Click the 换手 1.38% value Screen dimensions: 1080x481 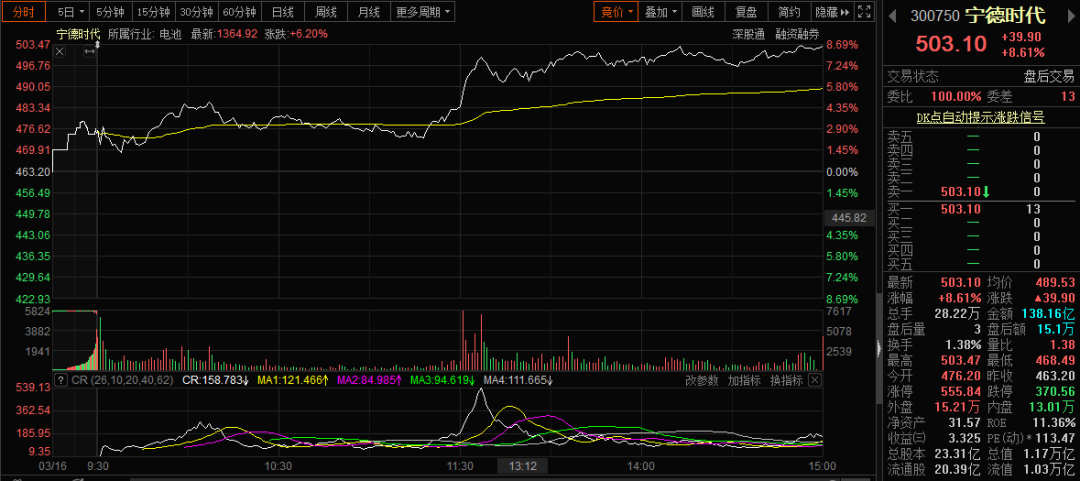[962, 344]
